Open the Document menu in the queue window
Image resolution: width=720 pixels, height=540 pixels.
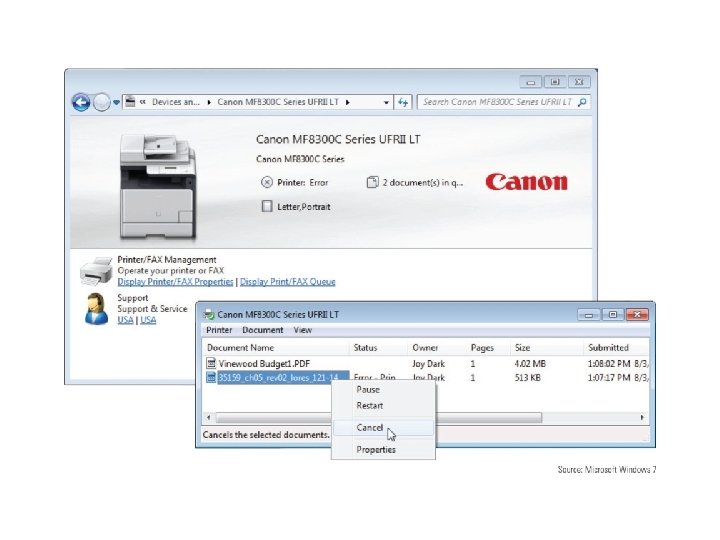click(x=263, y=330)
